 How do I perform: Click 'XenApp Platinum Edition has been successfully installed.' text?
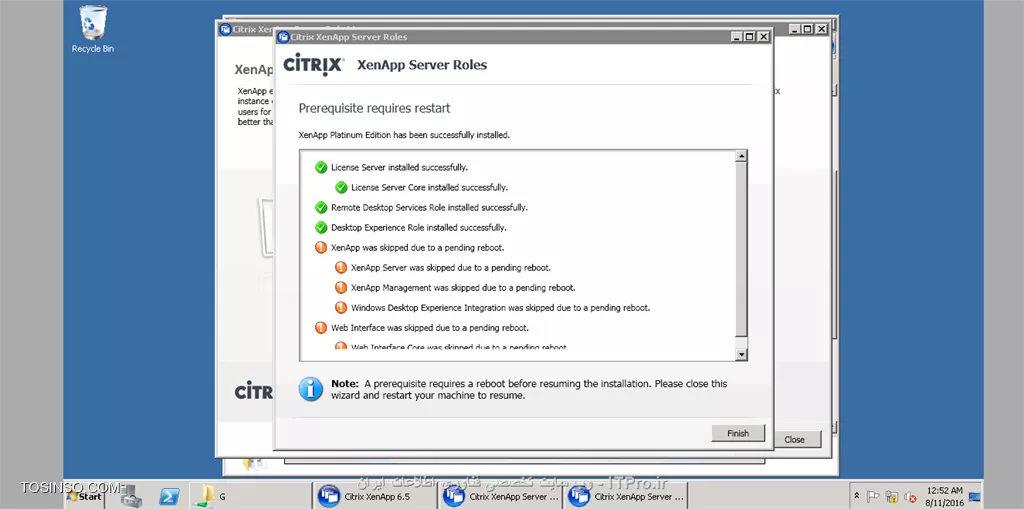(404, 135)
